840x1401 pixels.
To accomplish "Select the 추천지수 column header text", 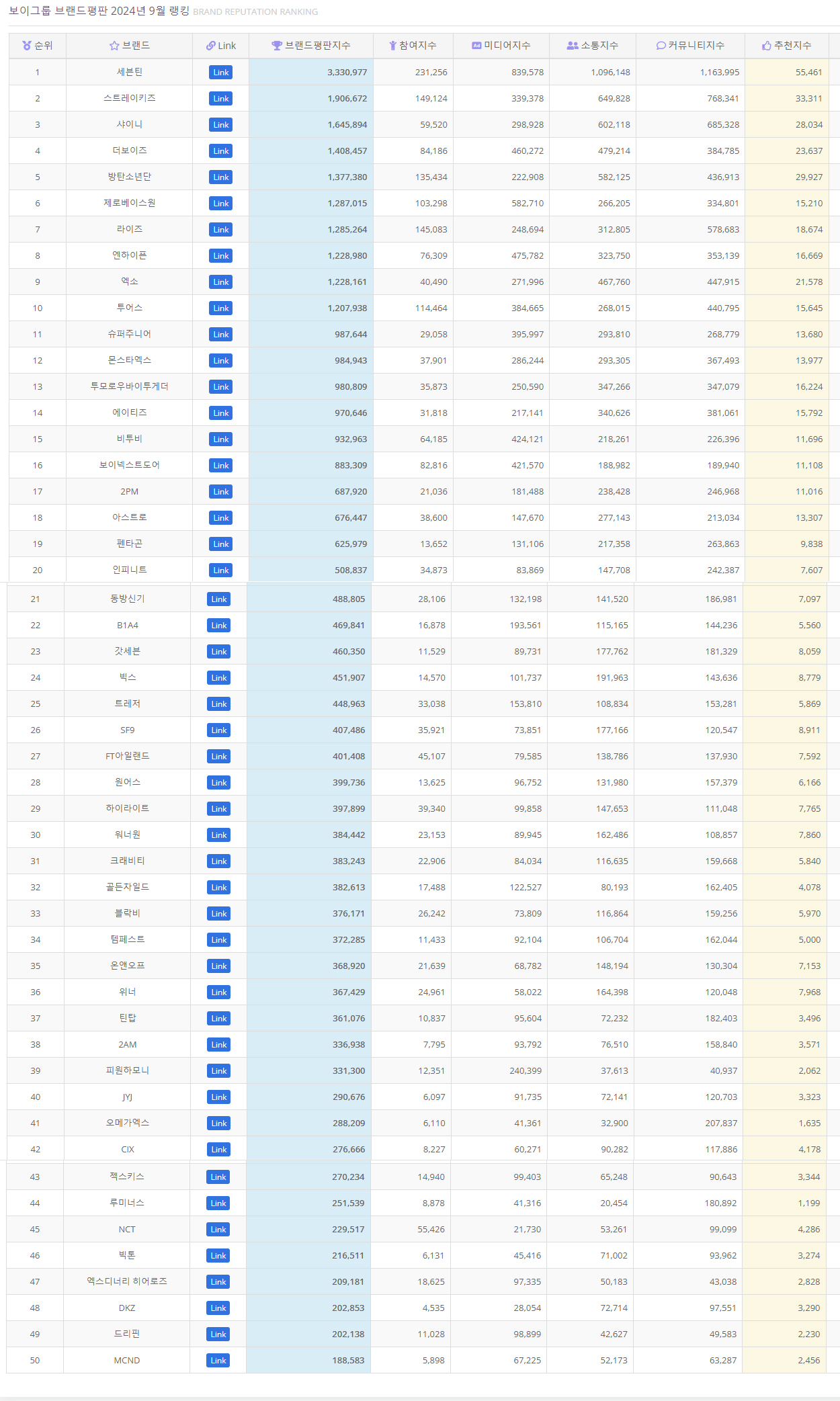I will click(x=793, y=46).
